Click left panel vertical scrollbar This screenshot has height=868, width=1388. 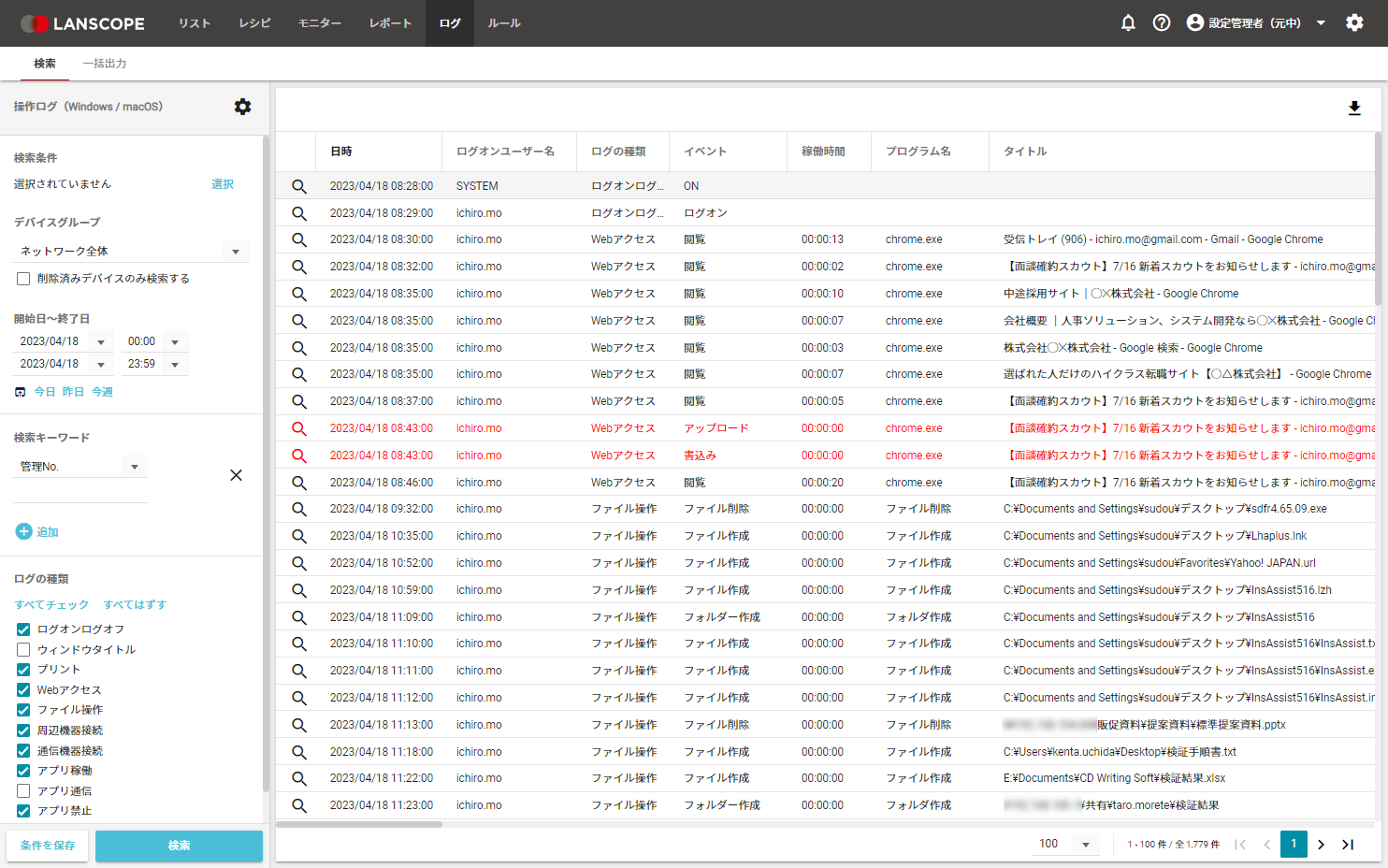(266, 463)
